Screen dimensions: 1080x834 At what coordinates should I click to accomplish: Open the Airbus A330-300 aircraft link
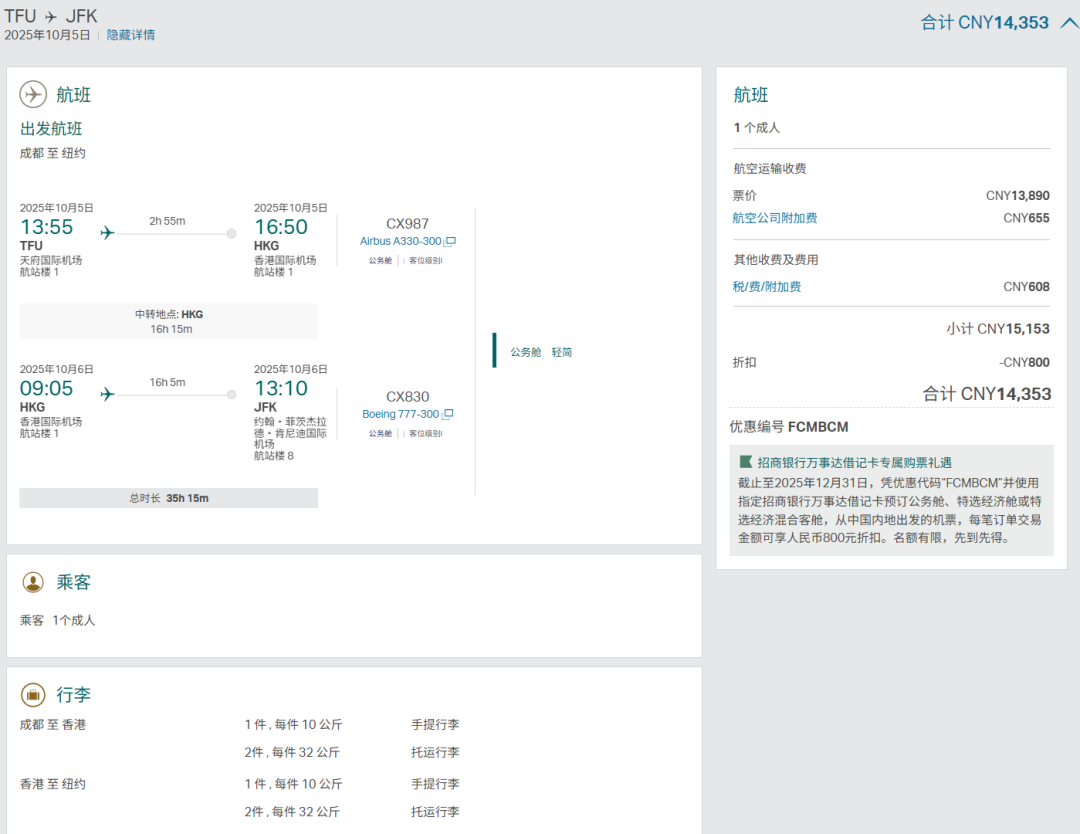click(x=400, y=242)
